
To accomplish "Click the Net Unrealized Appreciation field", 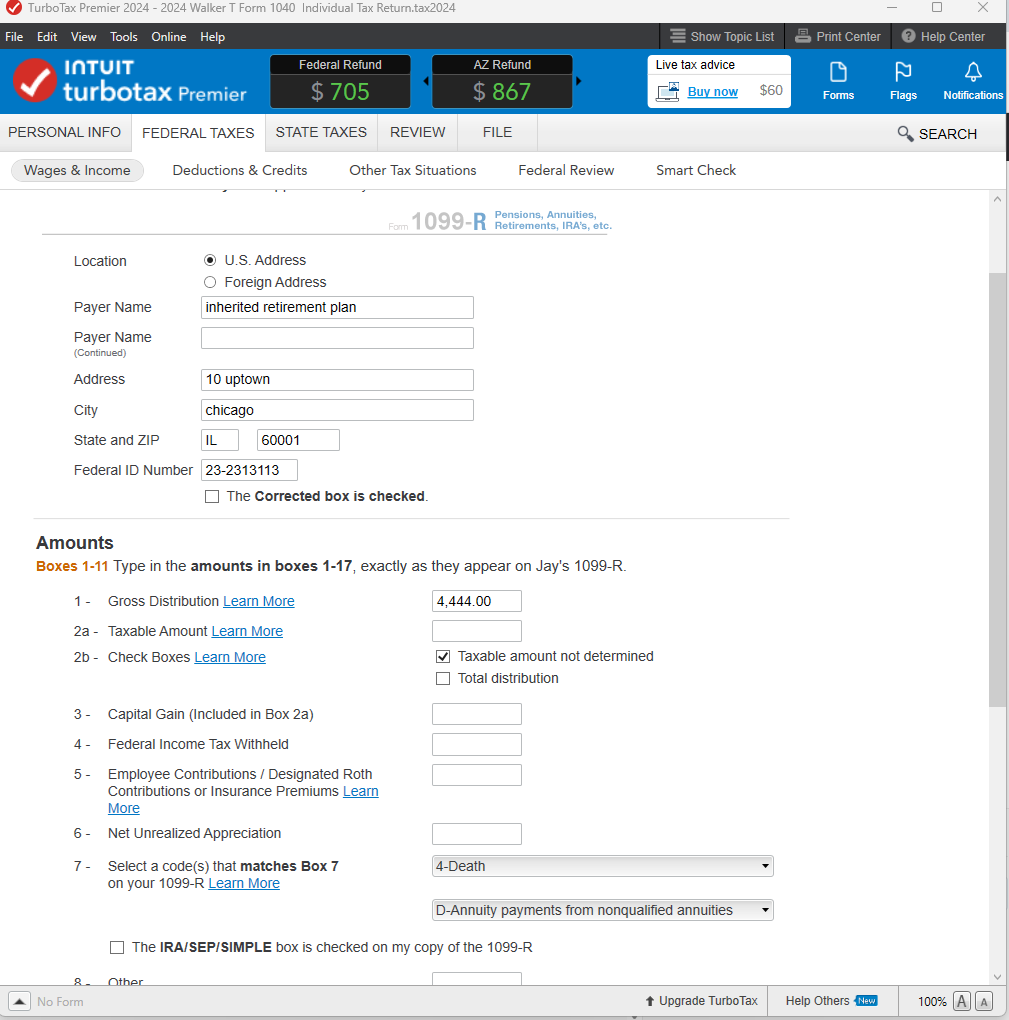I will 477,834.
